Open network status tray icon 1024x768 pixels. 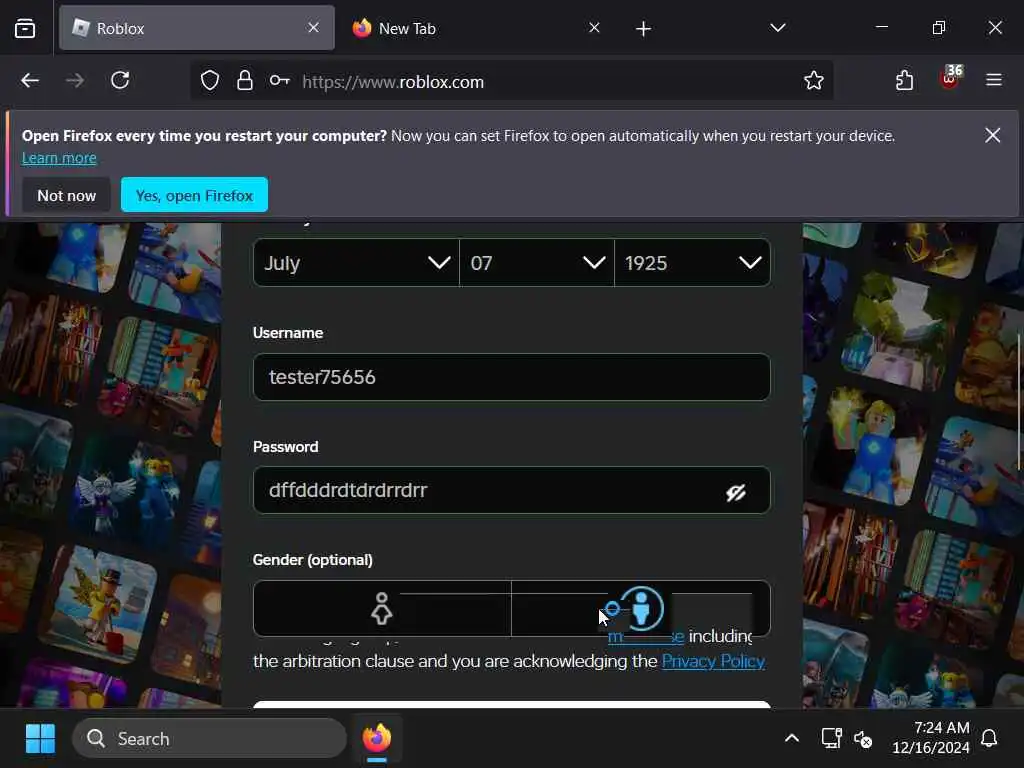[831, 739]
